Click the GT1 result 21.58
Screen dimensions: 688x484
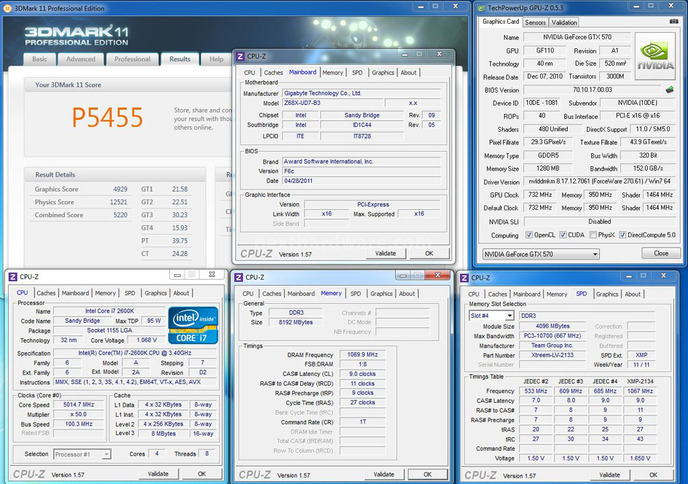pyautogui.click(x=179, y=189)
